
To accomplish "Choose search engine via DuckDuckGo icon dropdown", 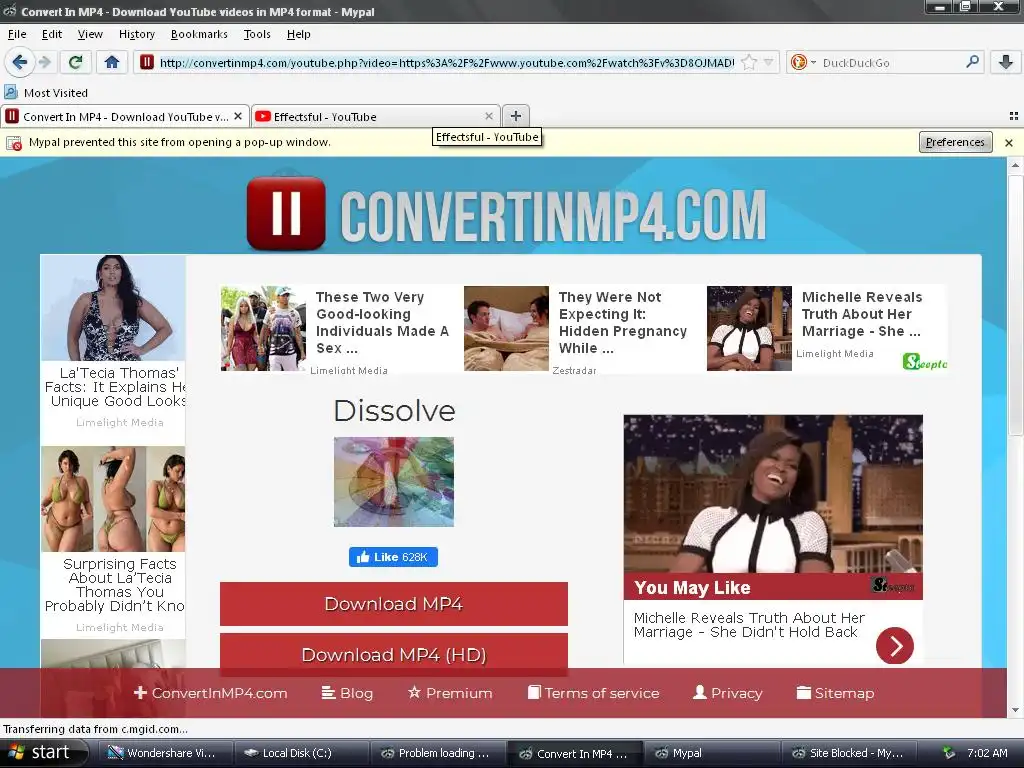I will [x=803, y=63].
